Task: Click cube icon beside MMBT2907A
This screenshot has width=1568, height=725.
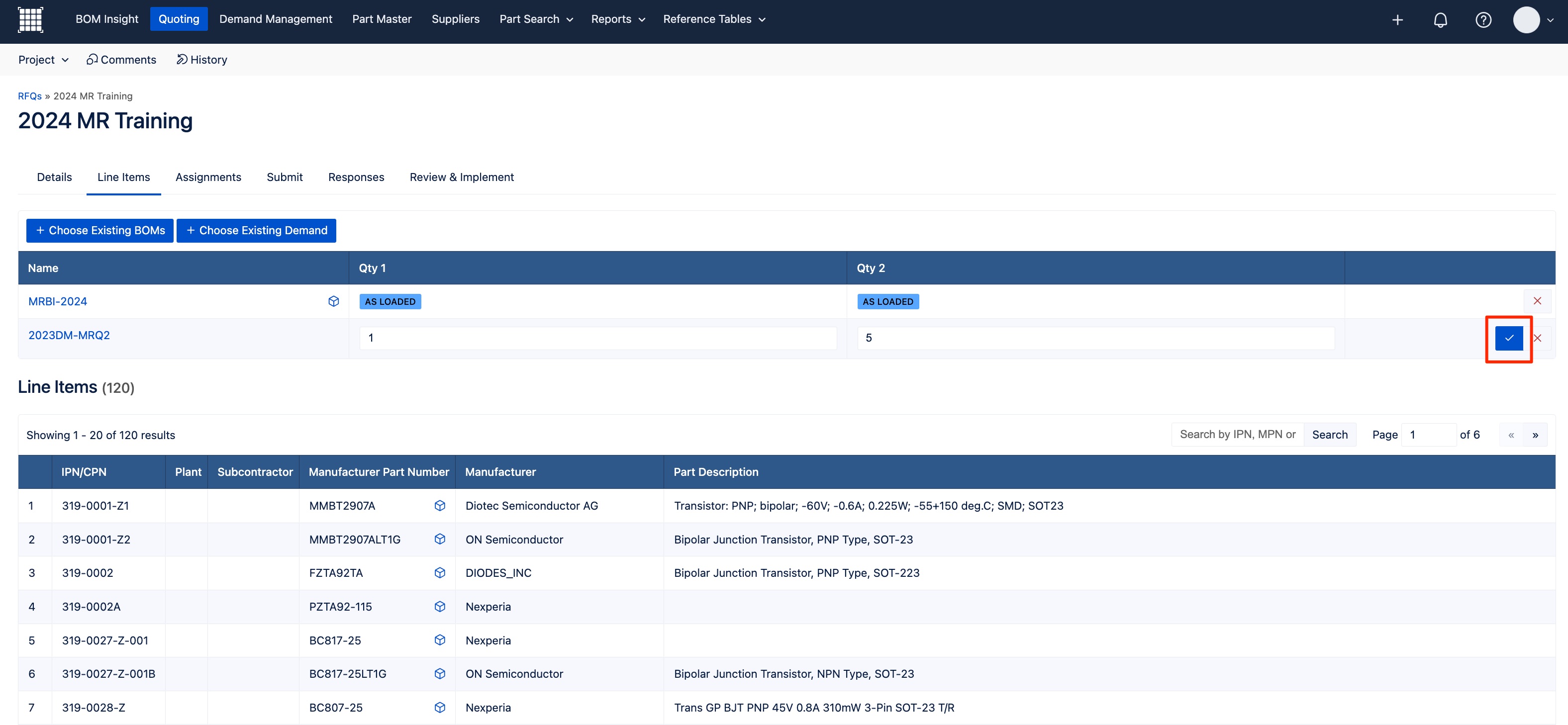Action: (x=439, y=505)
